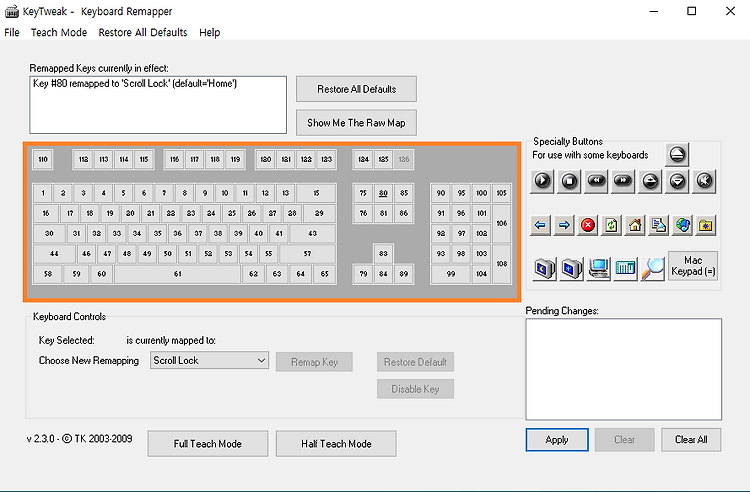Click the eject specialty button

(677, 154)
